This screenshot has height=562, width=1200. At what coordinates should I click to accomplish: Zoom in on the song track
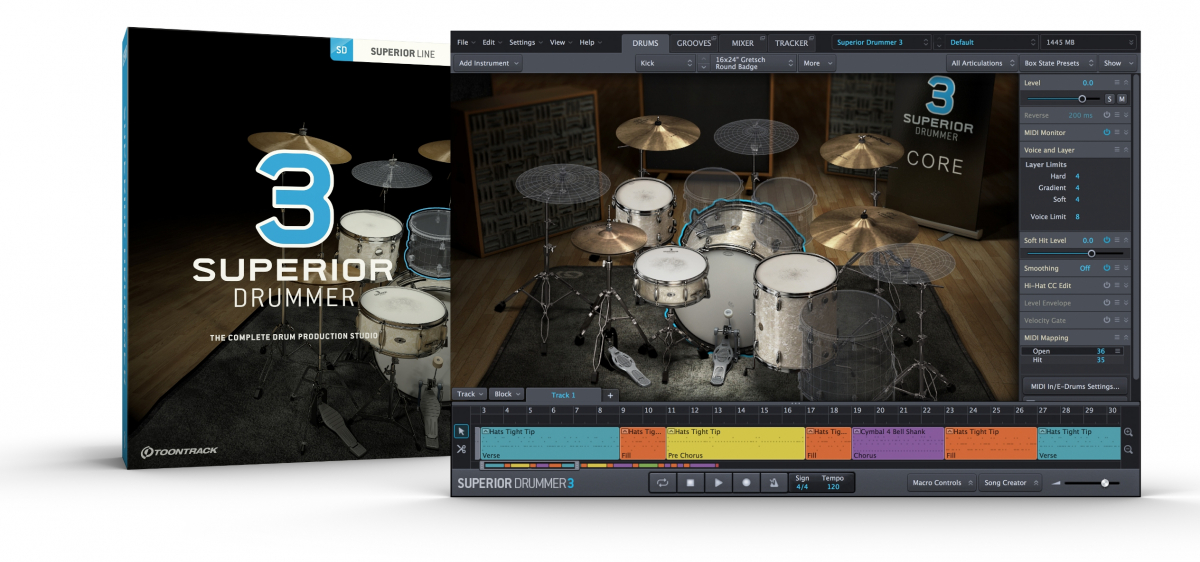pos(1128,432)
